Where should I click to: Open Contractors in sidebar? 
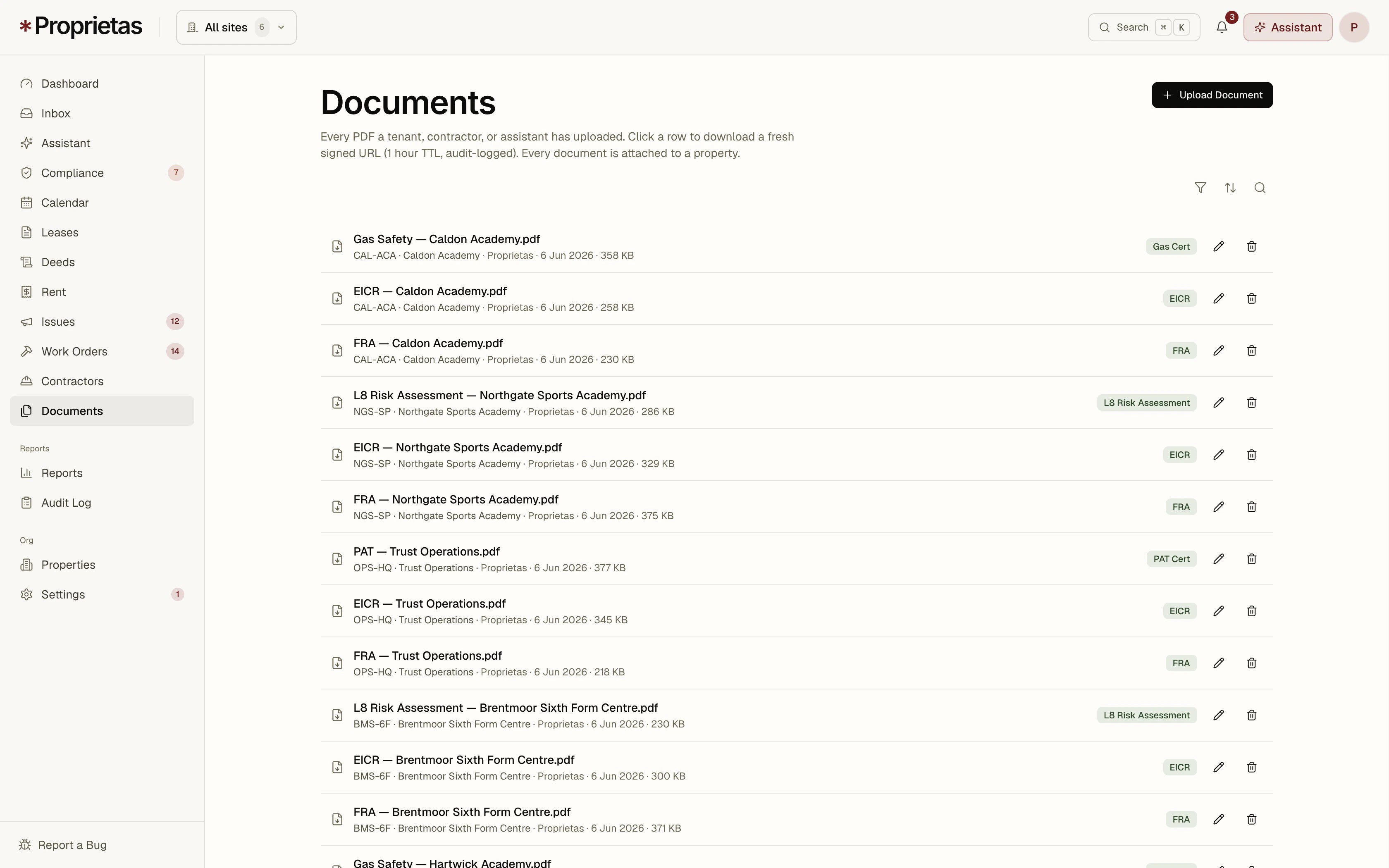coord(102,381)
